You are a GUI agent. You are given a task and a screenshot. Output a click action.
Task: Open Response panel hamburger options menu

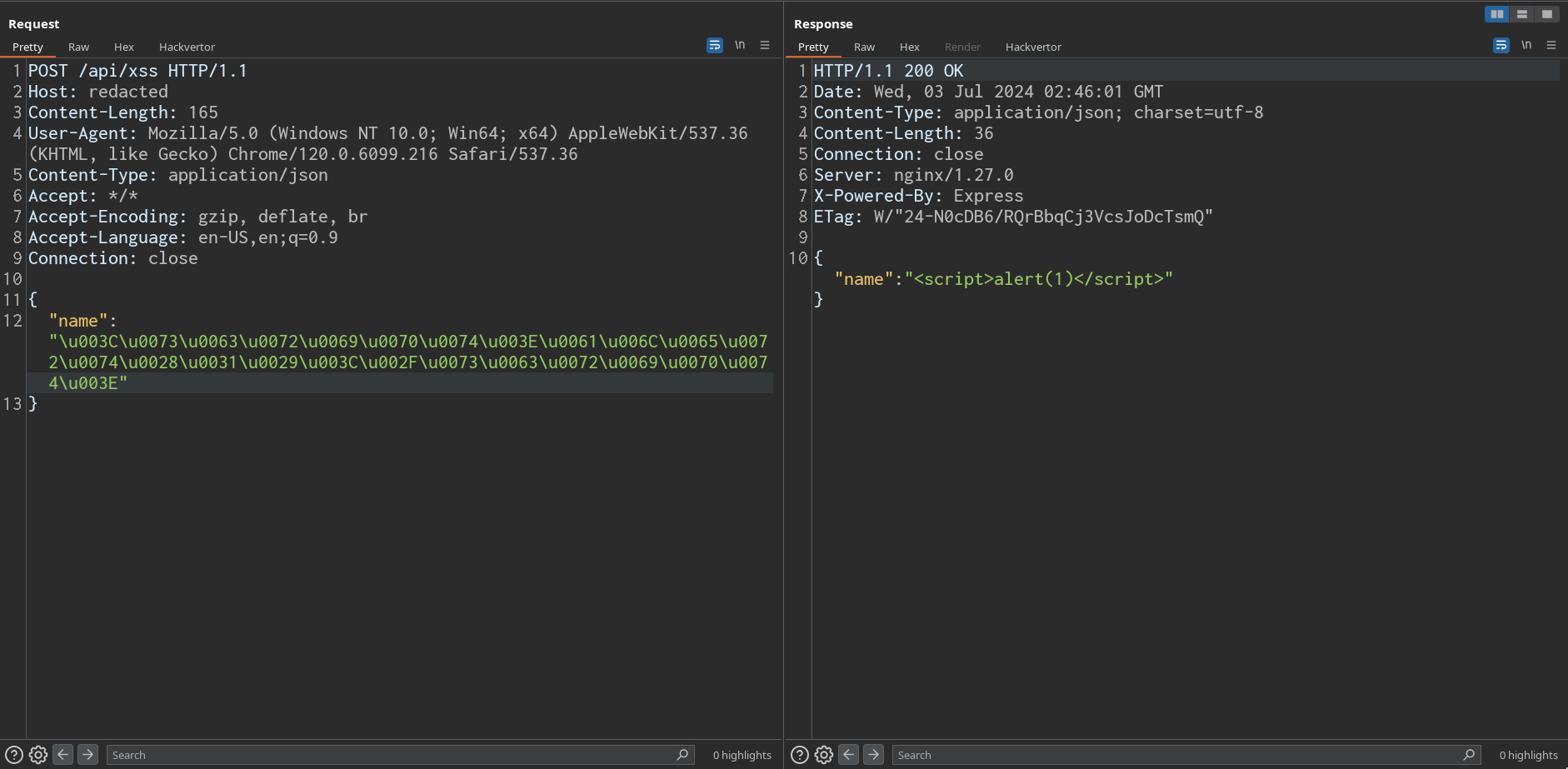pos(1551,46)
